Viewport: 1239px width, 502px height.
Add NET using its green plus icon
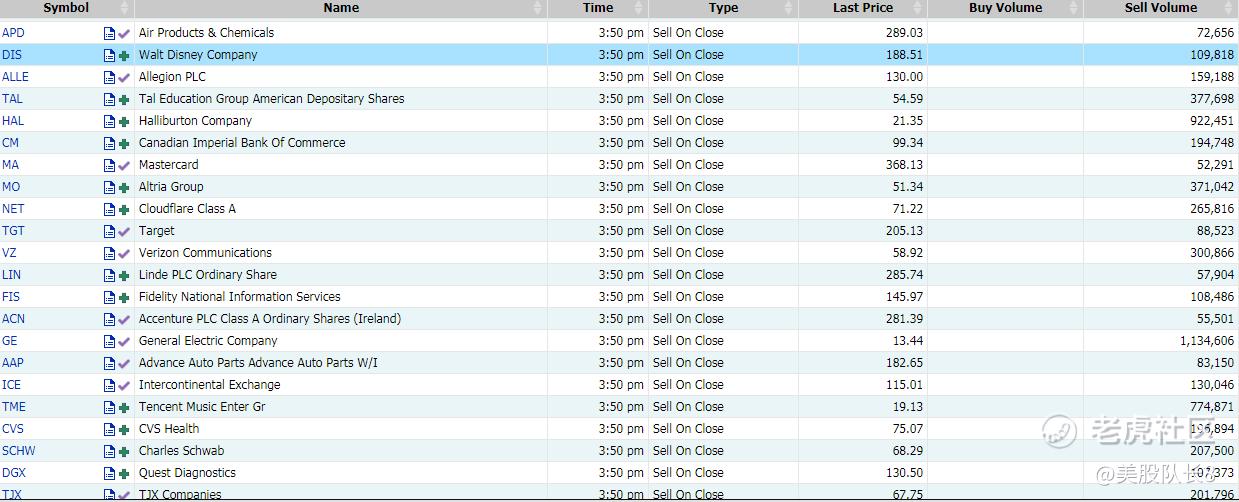point(124,210)
